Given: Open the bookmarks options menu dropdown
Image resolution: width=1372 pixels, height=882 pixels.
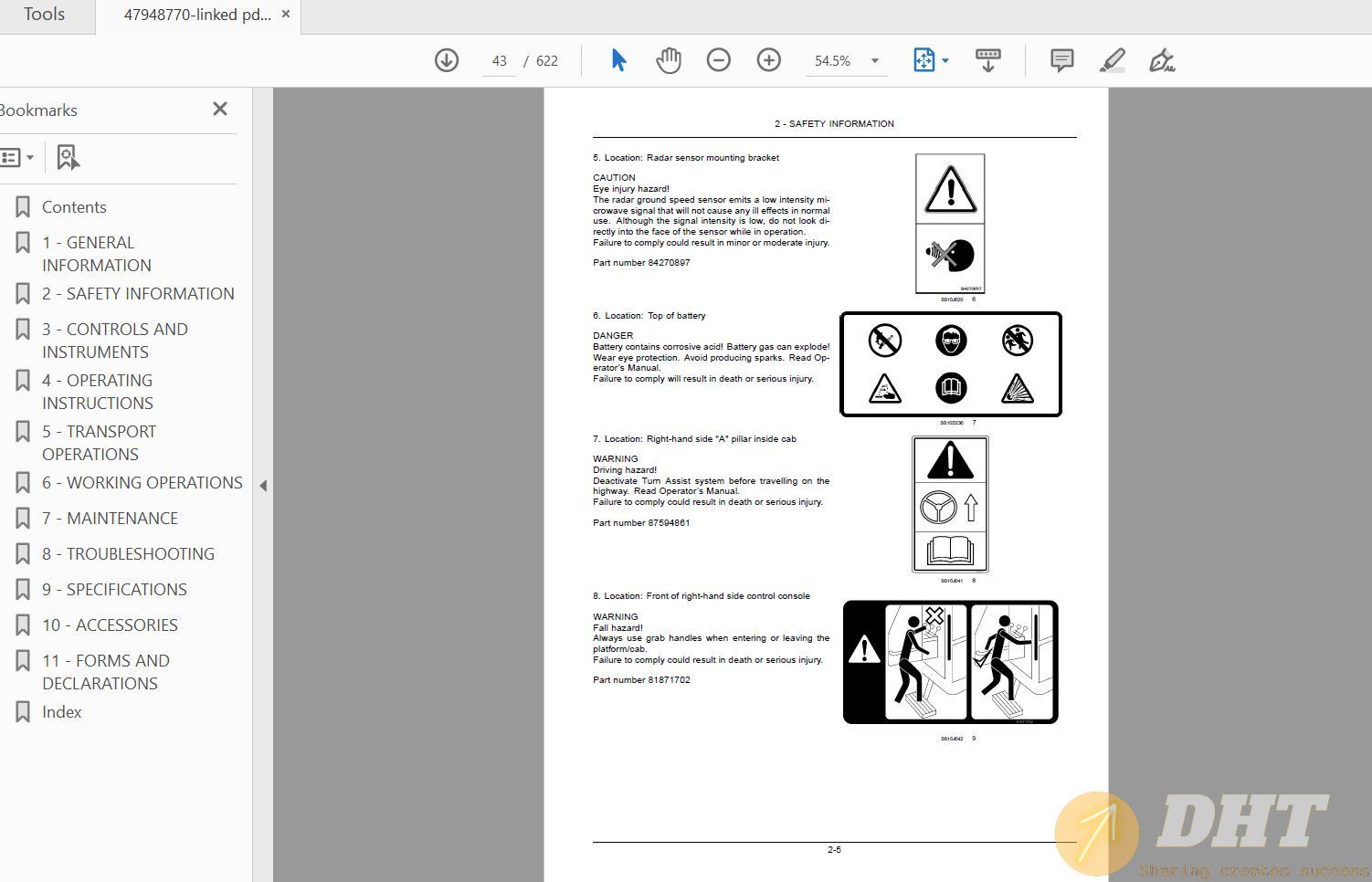Looking at the screenshot, I should point(16,157).
